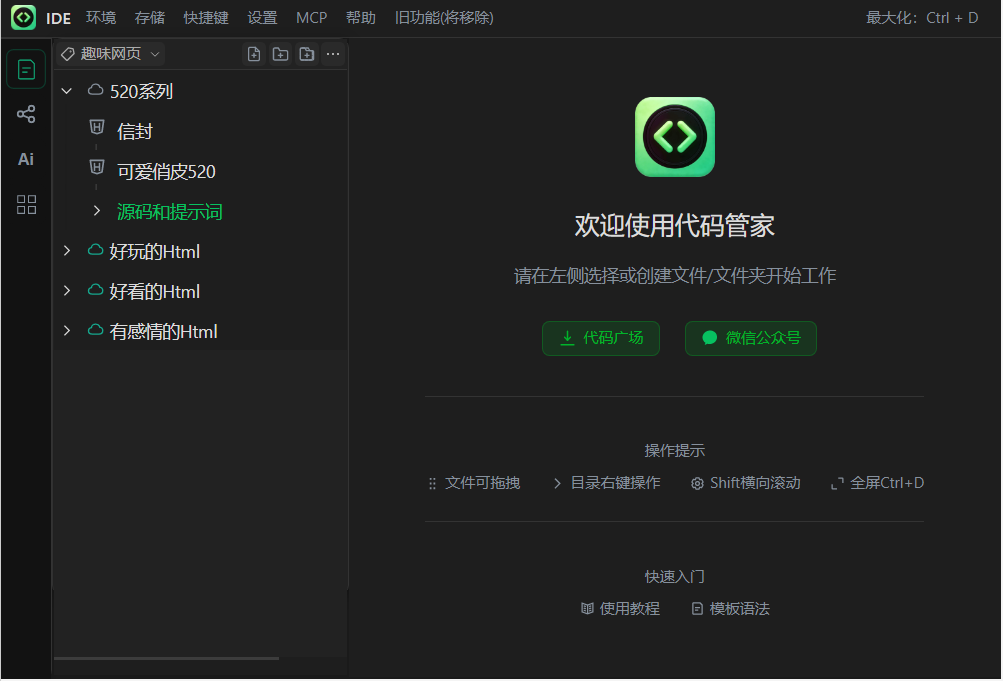This screenshot has height=681, width=1003.
Task: Open the 趣味网页 workspace dropdown
Action: point(111,54)
